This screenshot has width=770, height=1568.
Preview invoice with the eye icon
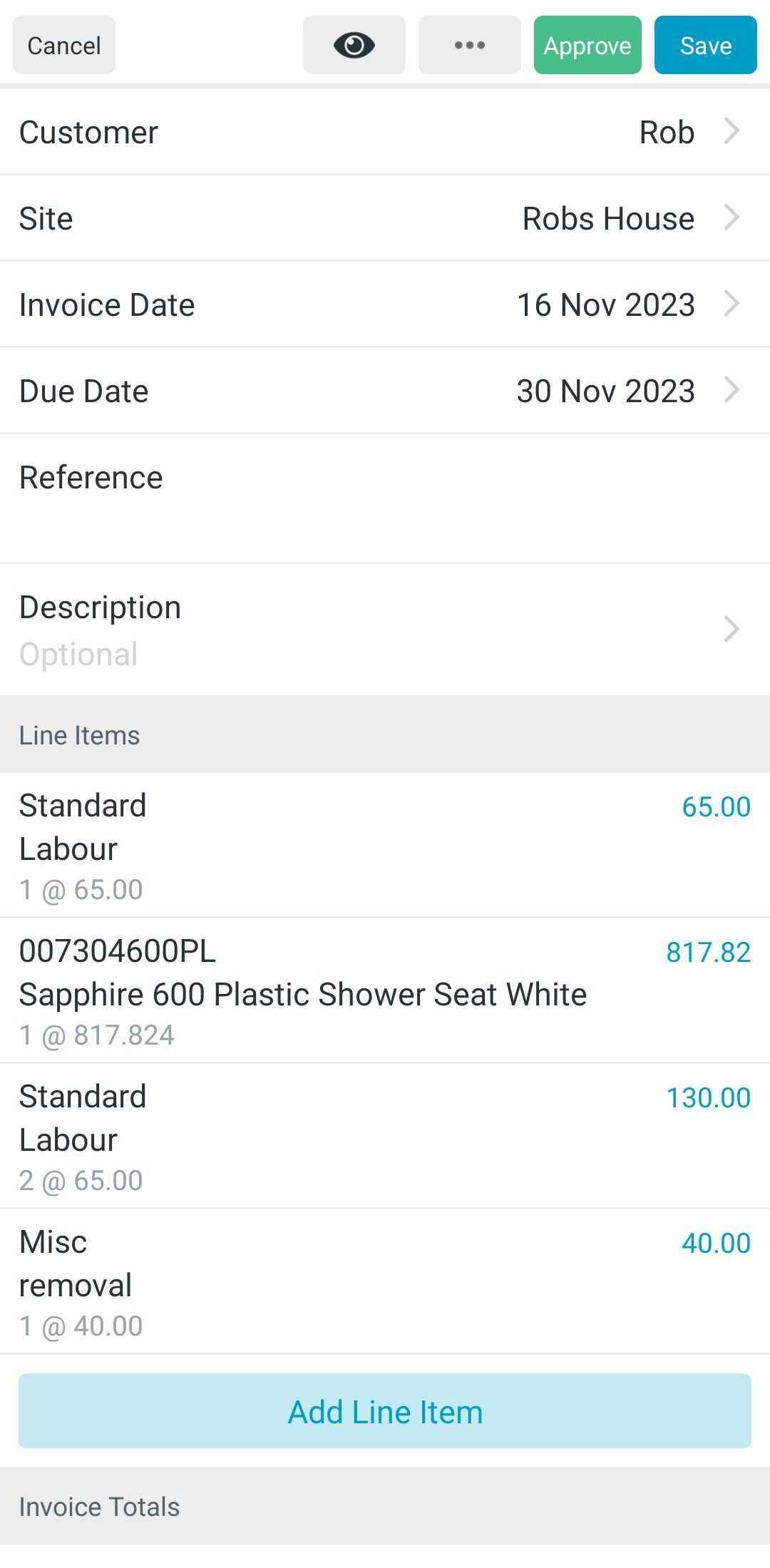[354, 45]
